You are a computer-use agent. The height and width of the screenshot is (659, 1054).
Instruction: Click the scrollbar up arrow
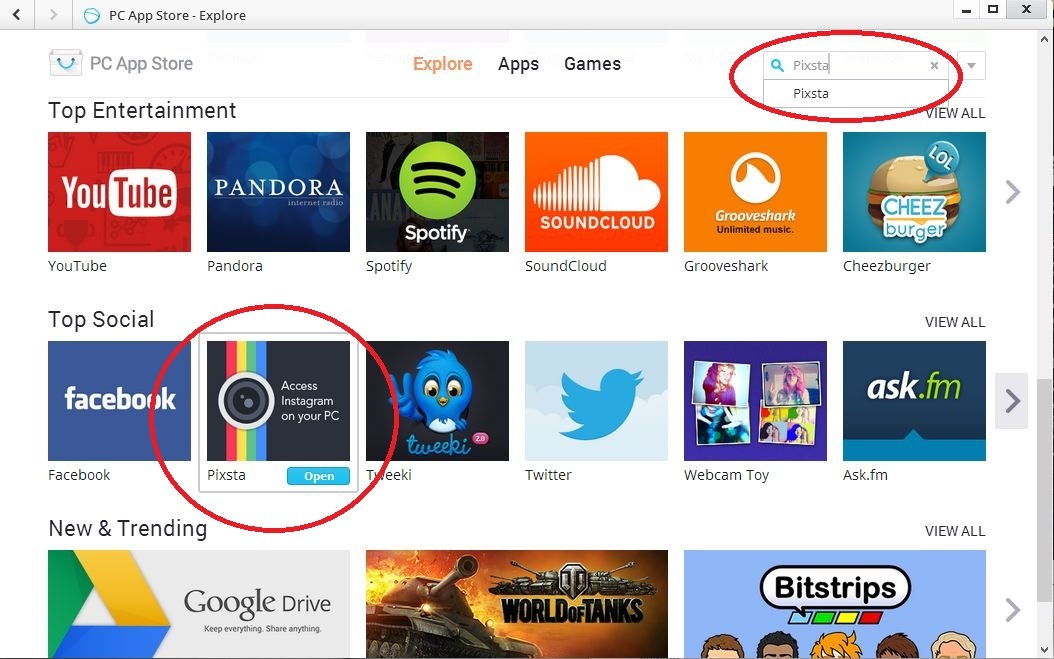click(x=1047, y=39)
